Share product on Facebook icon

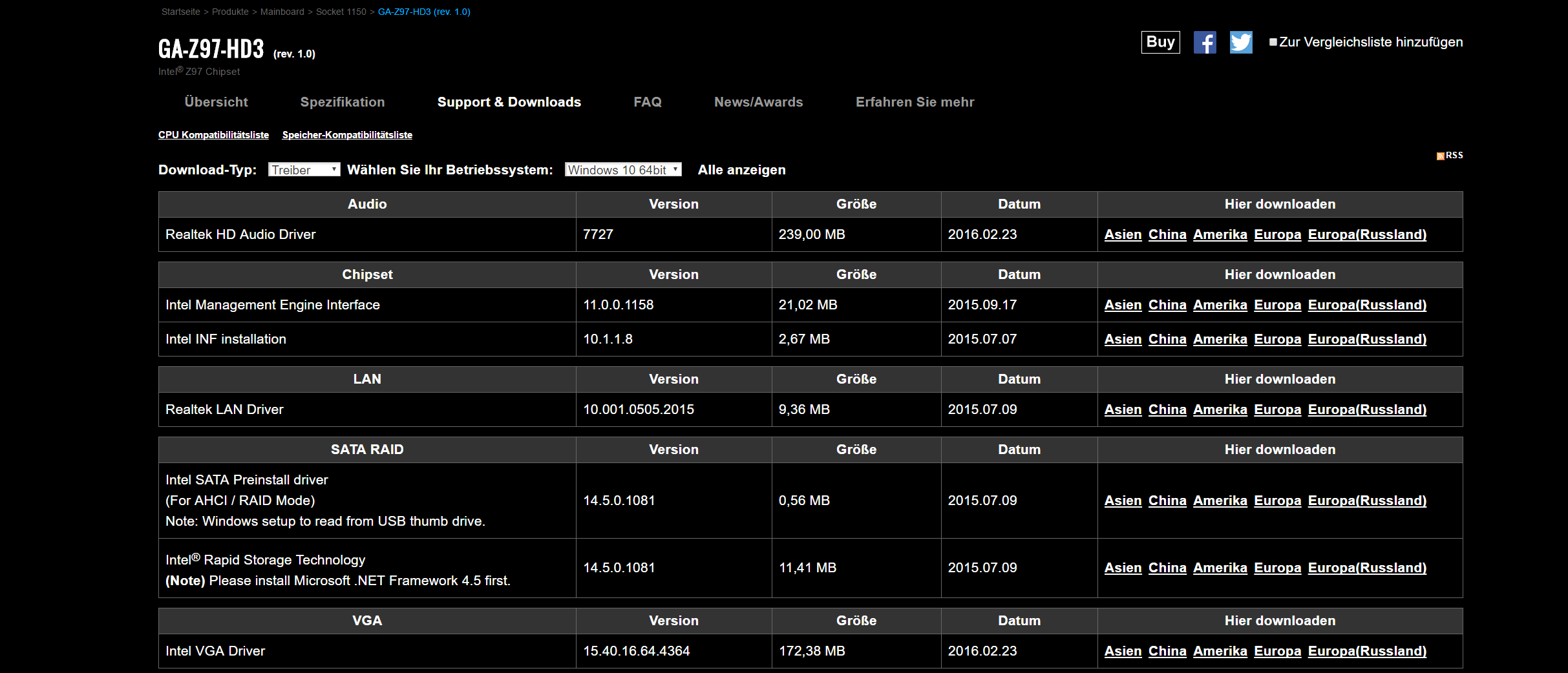1205,43
